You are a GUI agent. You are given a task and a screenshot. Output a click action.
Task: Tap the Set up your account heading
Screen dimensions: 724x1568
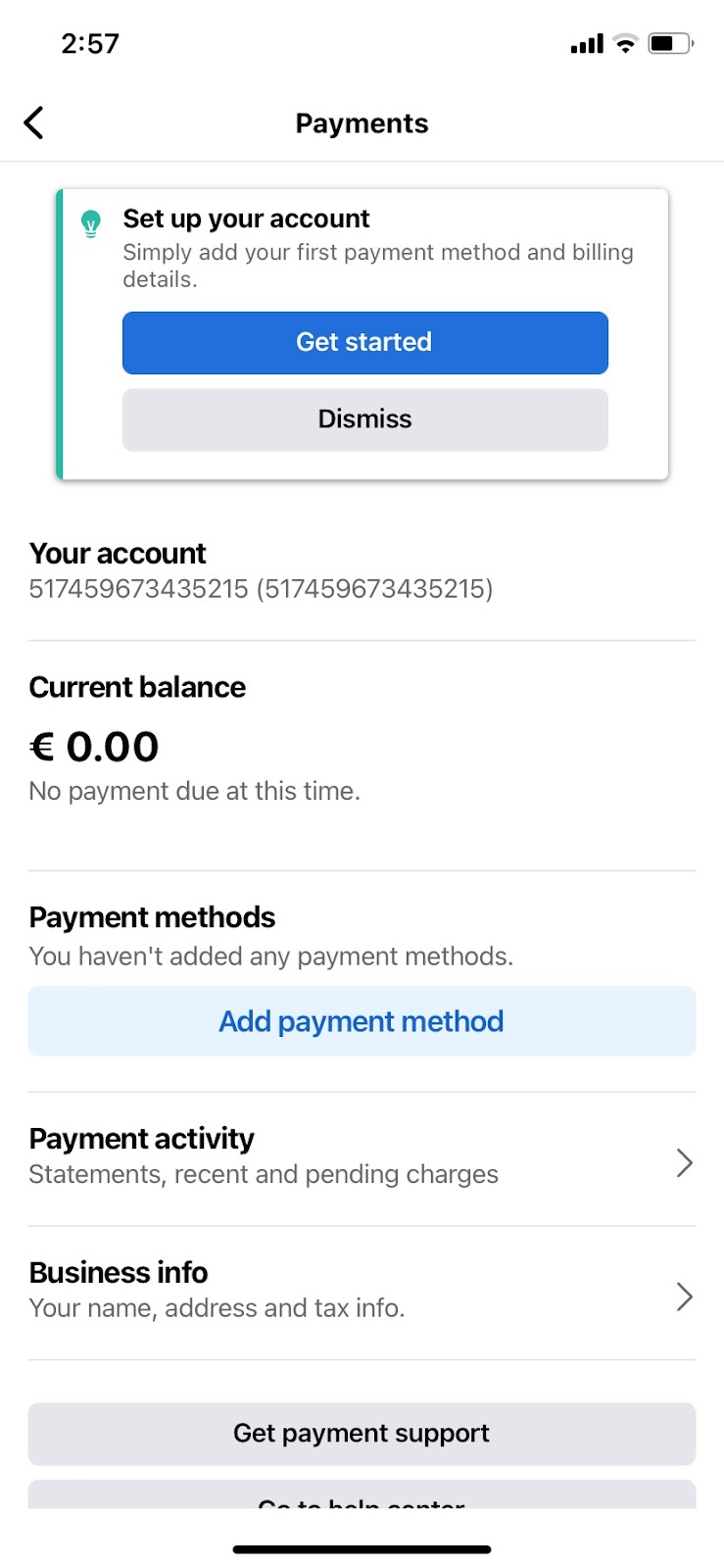[x=246, y=219]
